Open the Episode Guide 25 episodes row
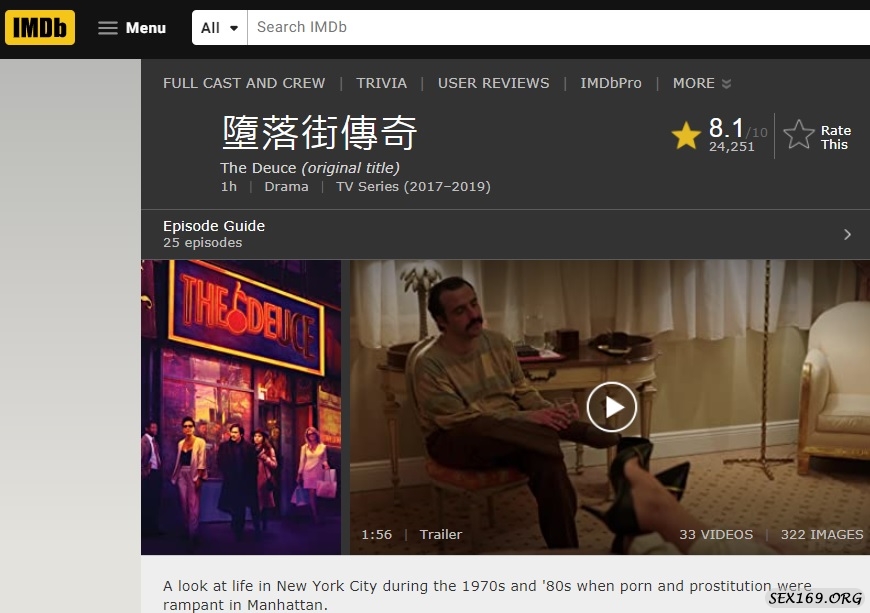 (505, 235)
